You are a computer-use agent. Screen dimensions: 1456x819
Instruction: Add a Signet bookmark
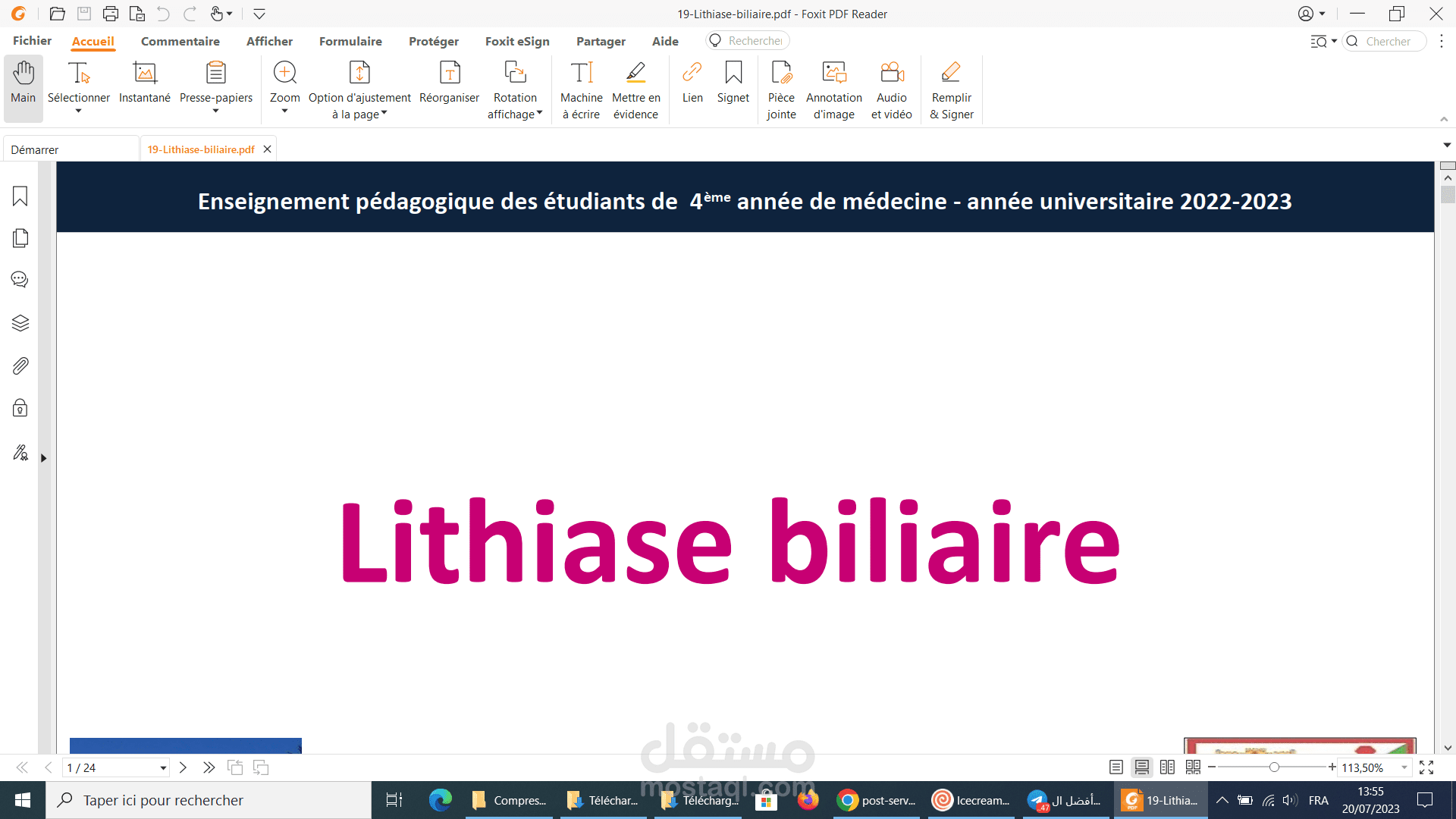(x=733, y=83)
